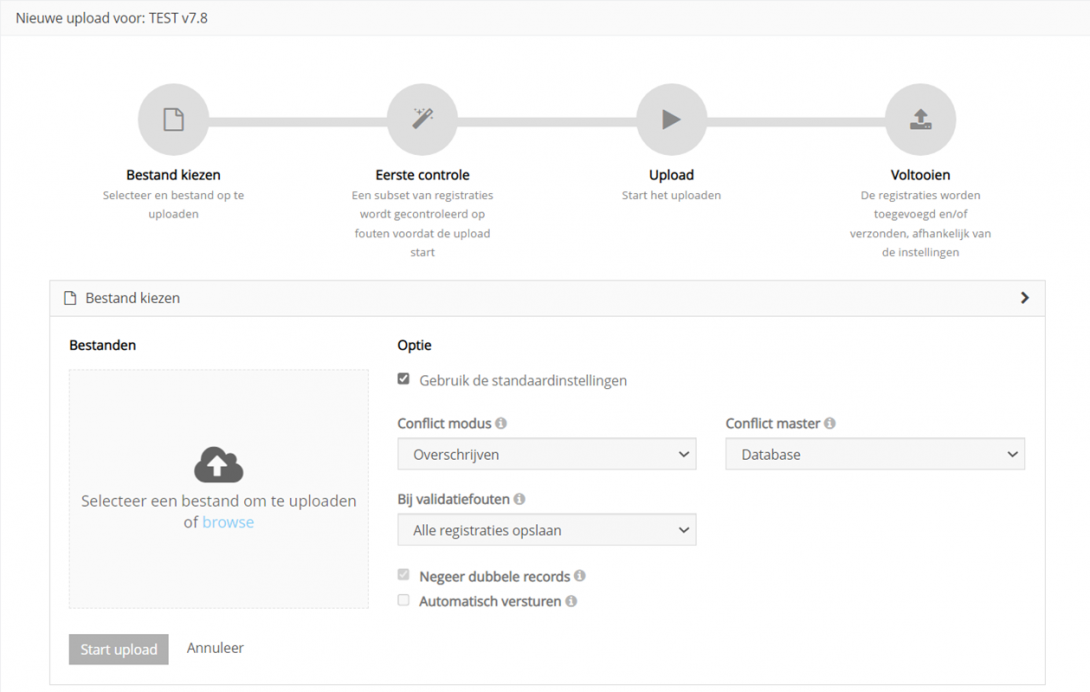
Task: Collapse the Bestand kiezen panel chevron
Action: [1024, 298]
